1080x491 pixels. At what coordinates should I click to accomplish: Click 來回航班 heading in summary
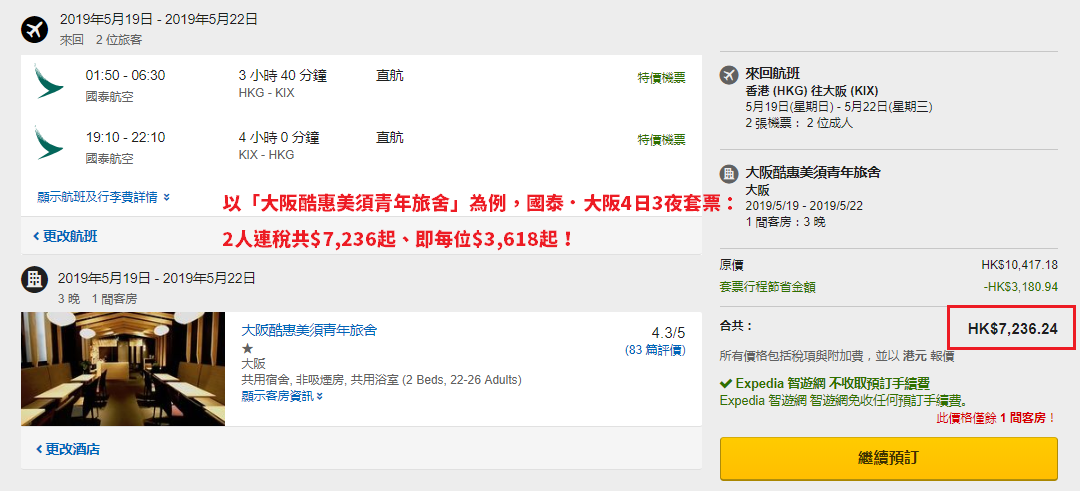pos(772,74)
